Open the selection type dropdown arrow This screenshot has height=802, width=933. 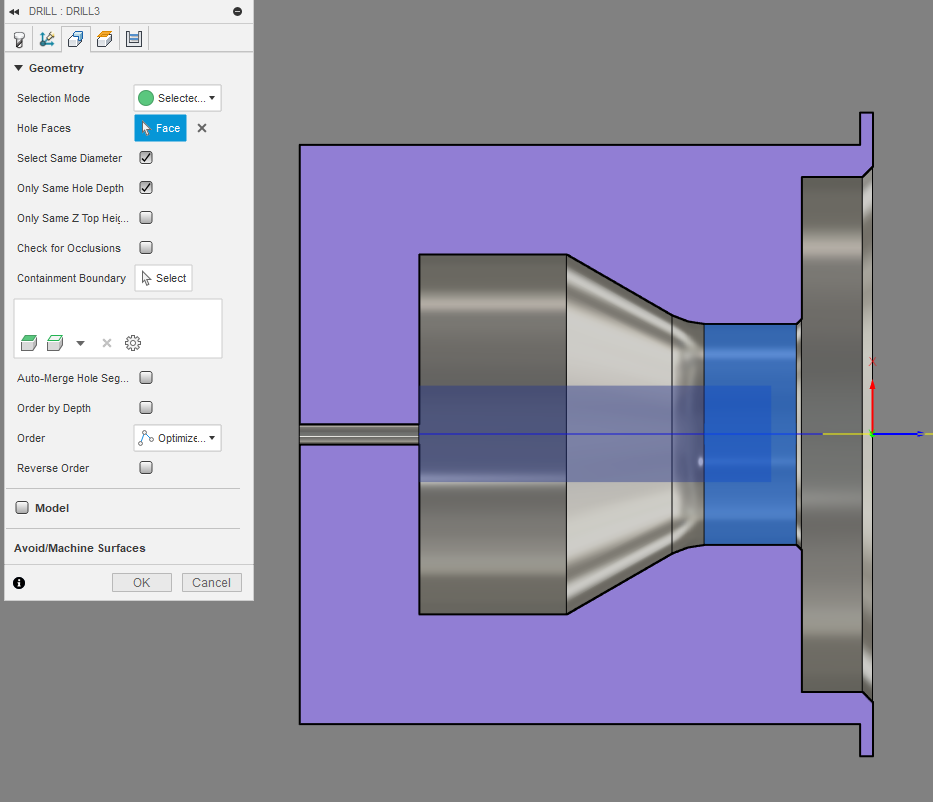pyautogui.click(x=80, y=343)
